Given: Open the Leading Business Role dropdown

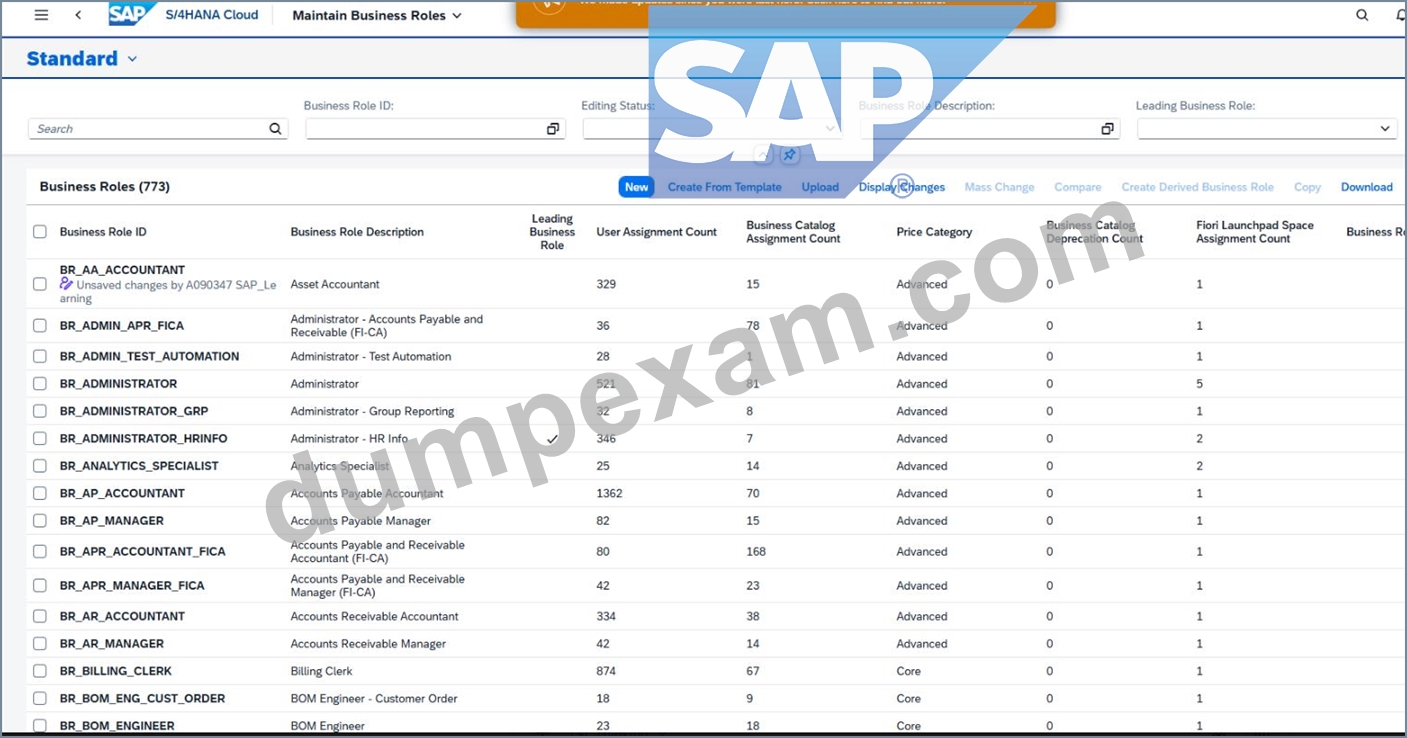Looking at the screenshot, I should click(1385, 129).
